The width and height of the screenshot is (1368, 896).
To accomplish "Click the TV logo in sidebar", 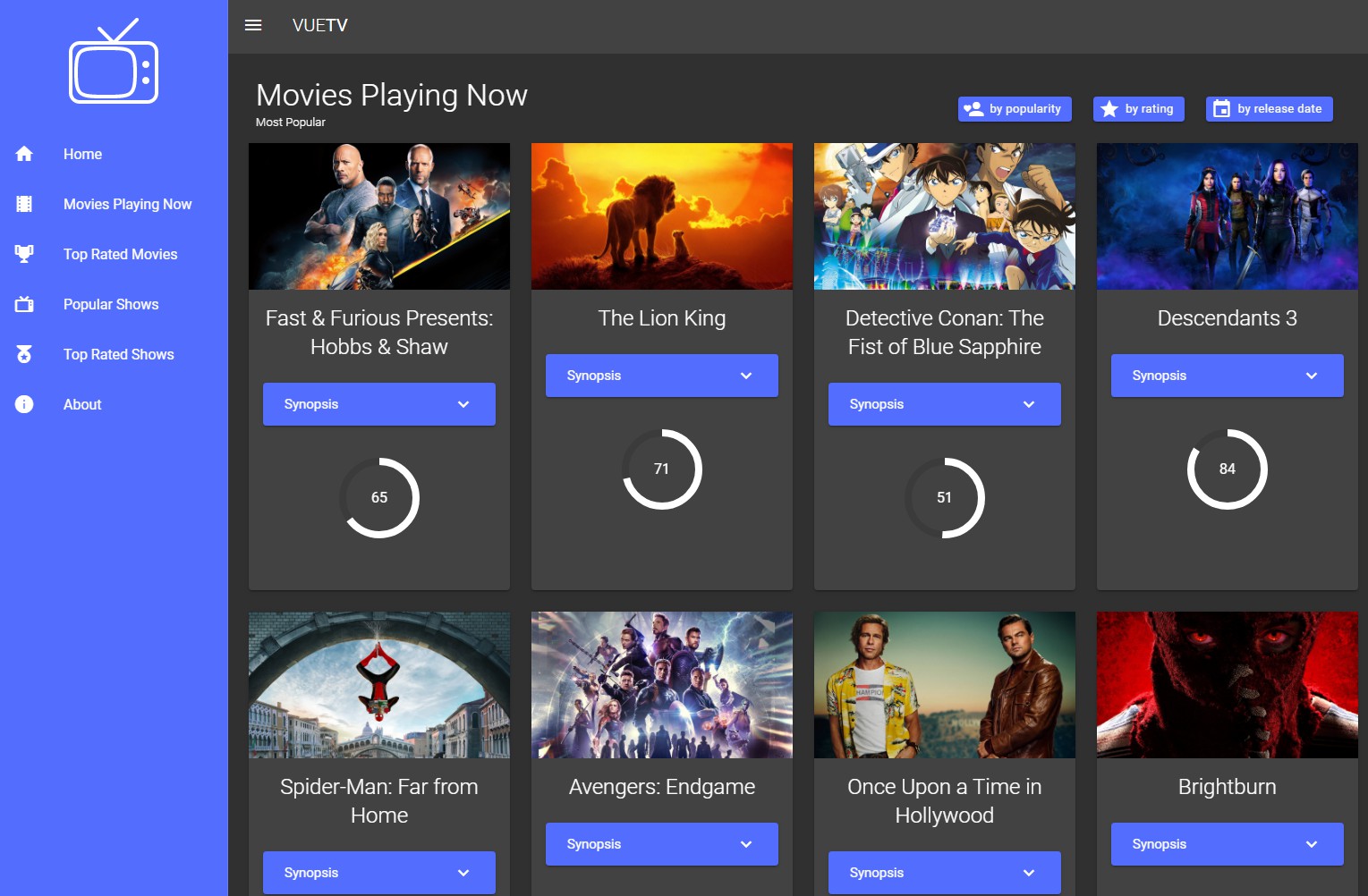I will click(x=114, y=63).
